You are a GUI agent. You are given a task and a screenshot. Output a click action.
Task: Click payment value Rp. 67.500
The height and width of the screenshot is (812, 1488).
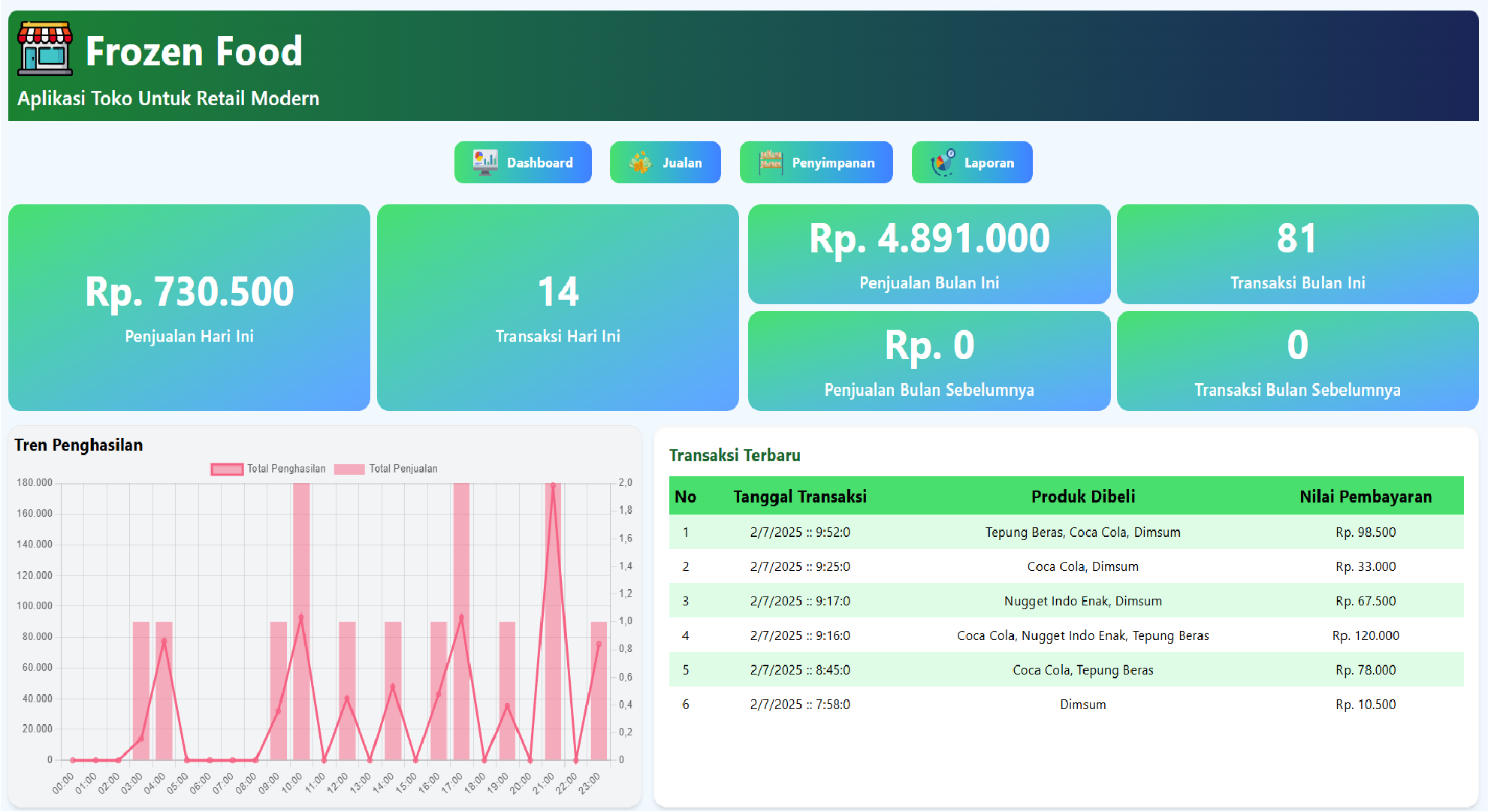point(1366,601)
